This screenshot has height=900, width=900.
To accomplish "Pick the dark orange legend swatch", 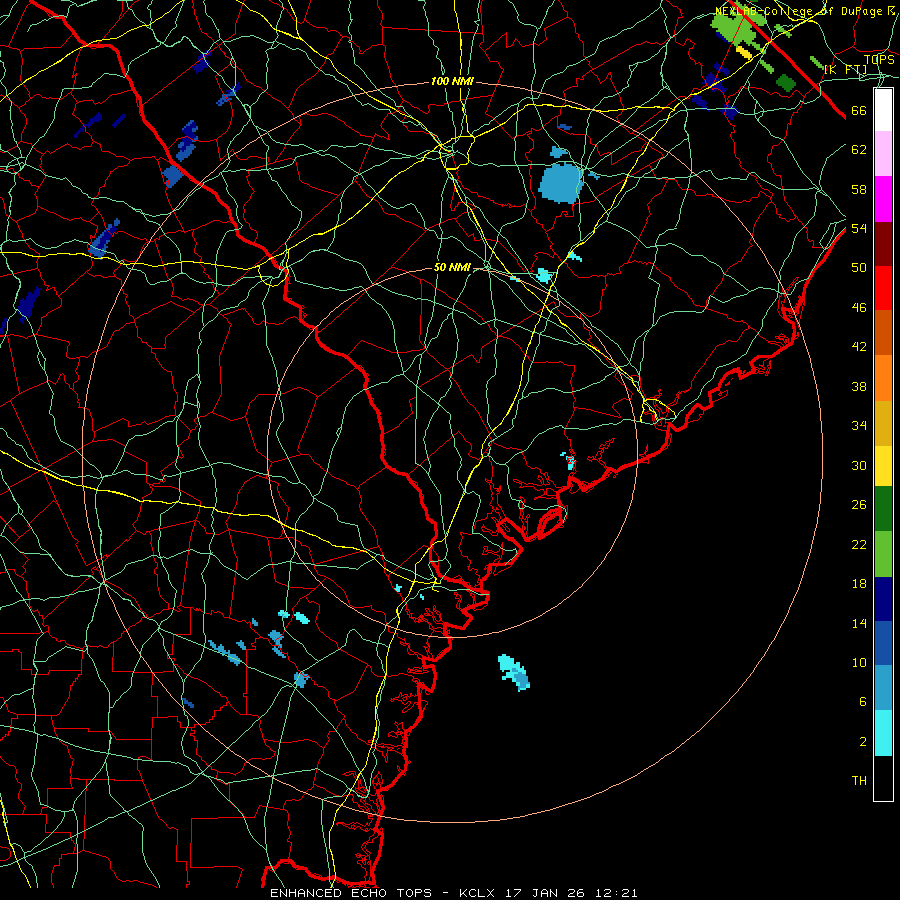I will coord(883,332).
